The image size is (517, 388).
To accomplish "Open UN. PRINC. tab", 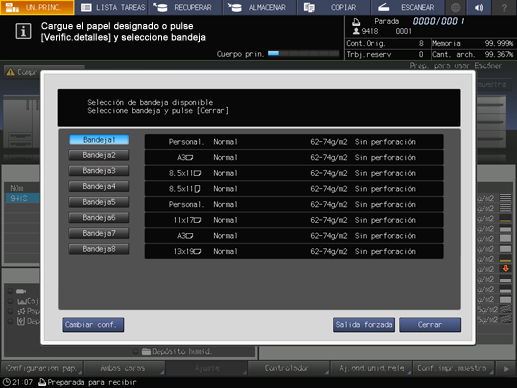I will coord(37,7).
